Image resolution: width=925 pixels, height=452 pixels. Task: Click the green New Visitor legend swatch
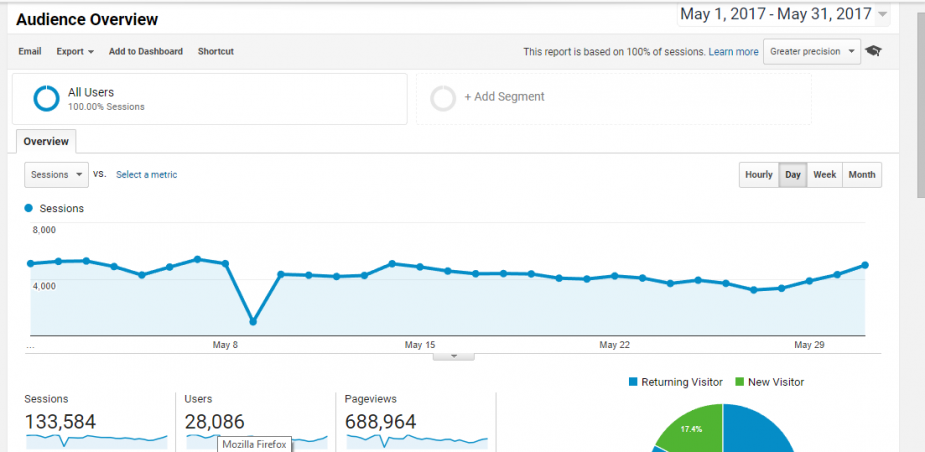click(740, 382)
